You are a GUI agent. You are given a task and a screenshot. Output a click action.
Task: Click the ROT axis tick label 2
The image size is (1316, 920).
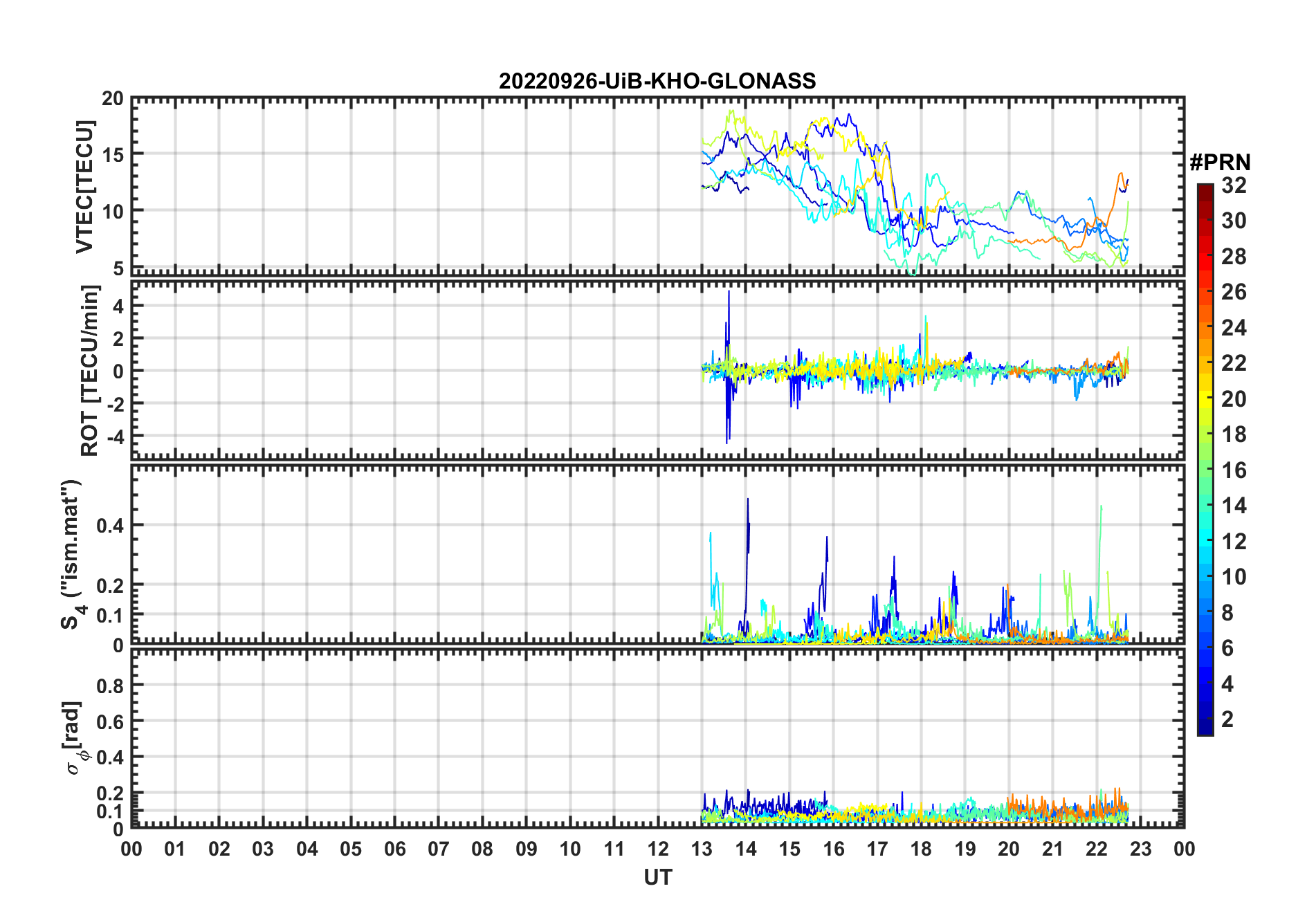119,339
